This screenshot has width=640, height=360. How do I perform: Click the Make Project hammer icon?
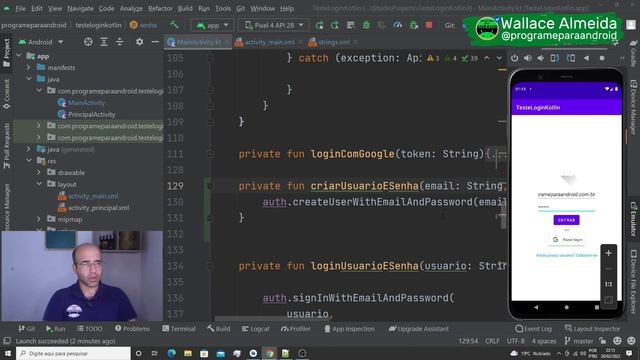point(174,25)
